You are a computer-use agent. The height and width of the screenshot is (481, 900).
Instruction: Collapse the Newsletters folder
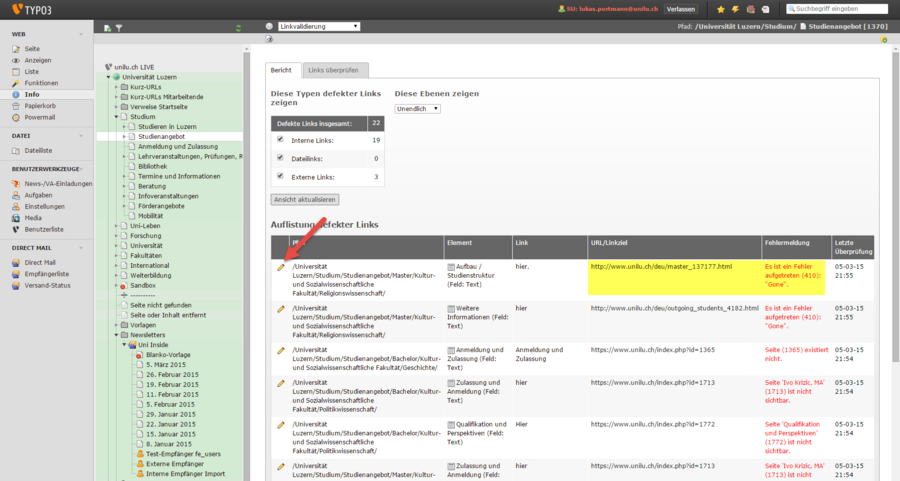point(117,335)
